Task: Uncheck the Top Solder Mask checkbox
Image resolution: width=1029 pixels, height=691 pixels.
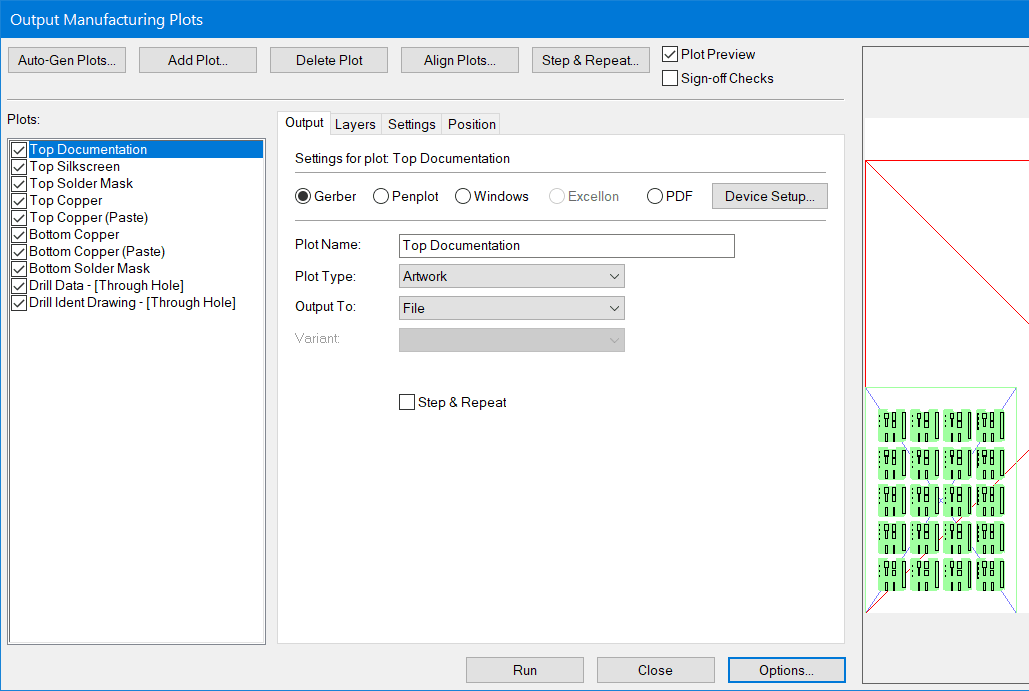Action: pos(19,184)
